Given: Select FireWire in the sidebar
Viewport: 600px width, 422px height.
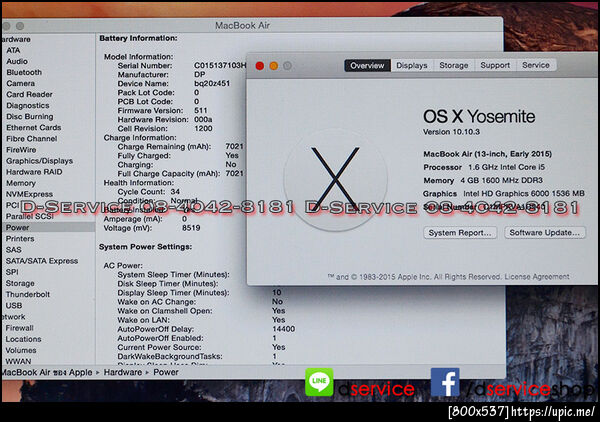Looking at the screenshot, I should 21,150.
